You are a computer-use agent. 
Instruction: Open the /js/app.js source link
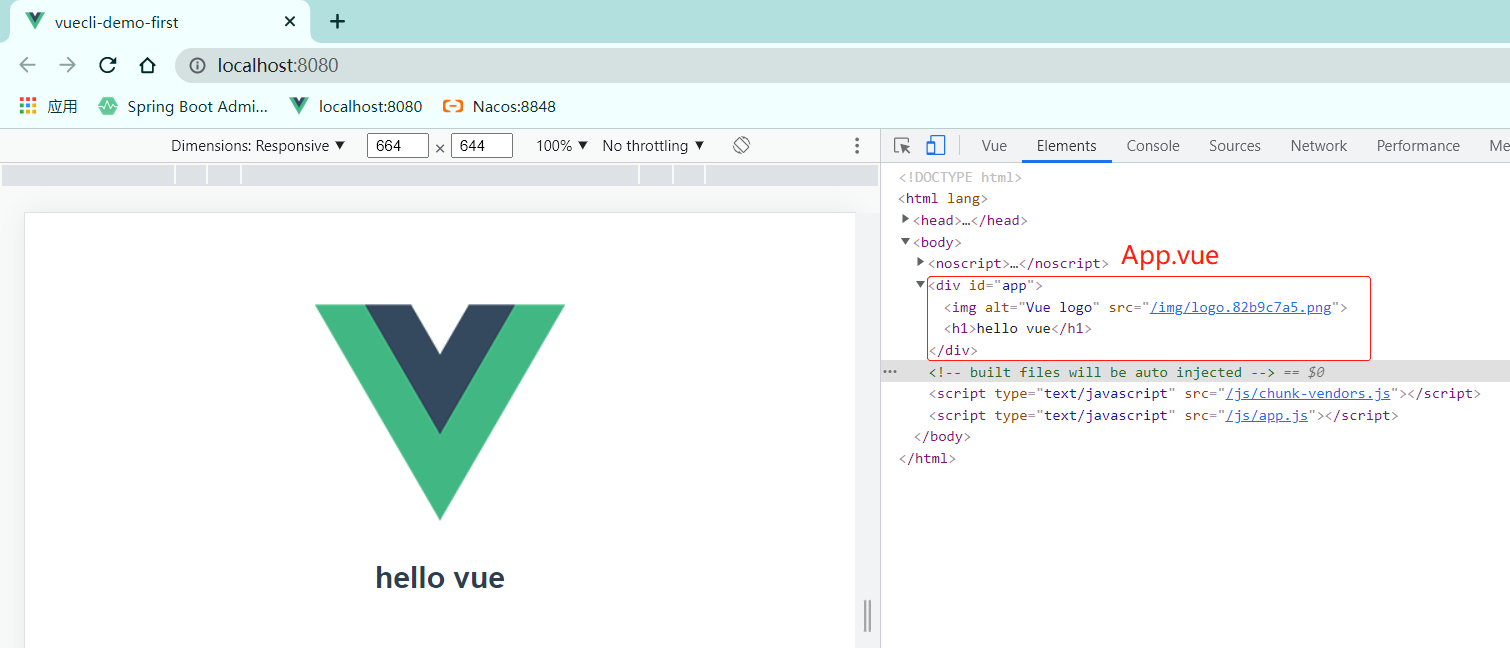coord(1267,415)
